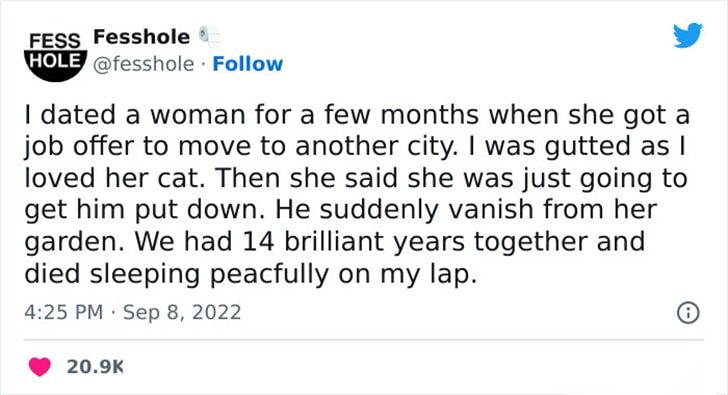This screenshot has height=395, width=728.
Task: Click the word "HOLE" in avatar logo
Action: pos(55,60)
